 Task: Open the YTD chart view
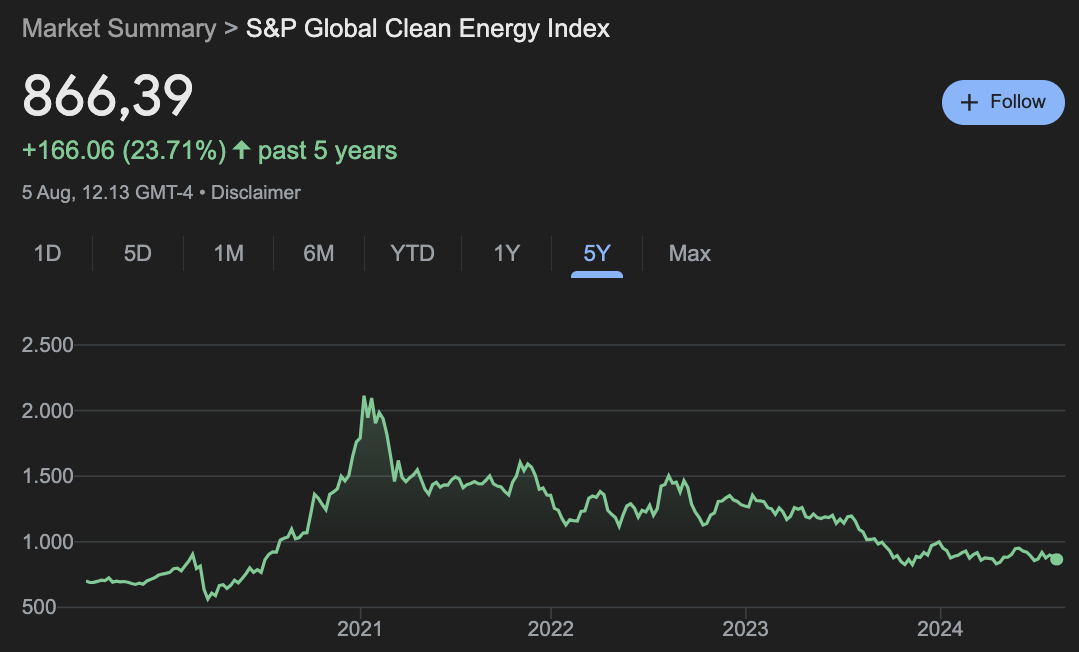click(x=413, y=254)
